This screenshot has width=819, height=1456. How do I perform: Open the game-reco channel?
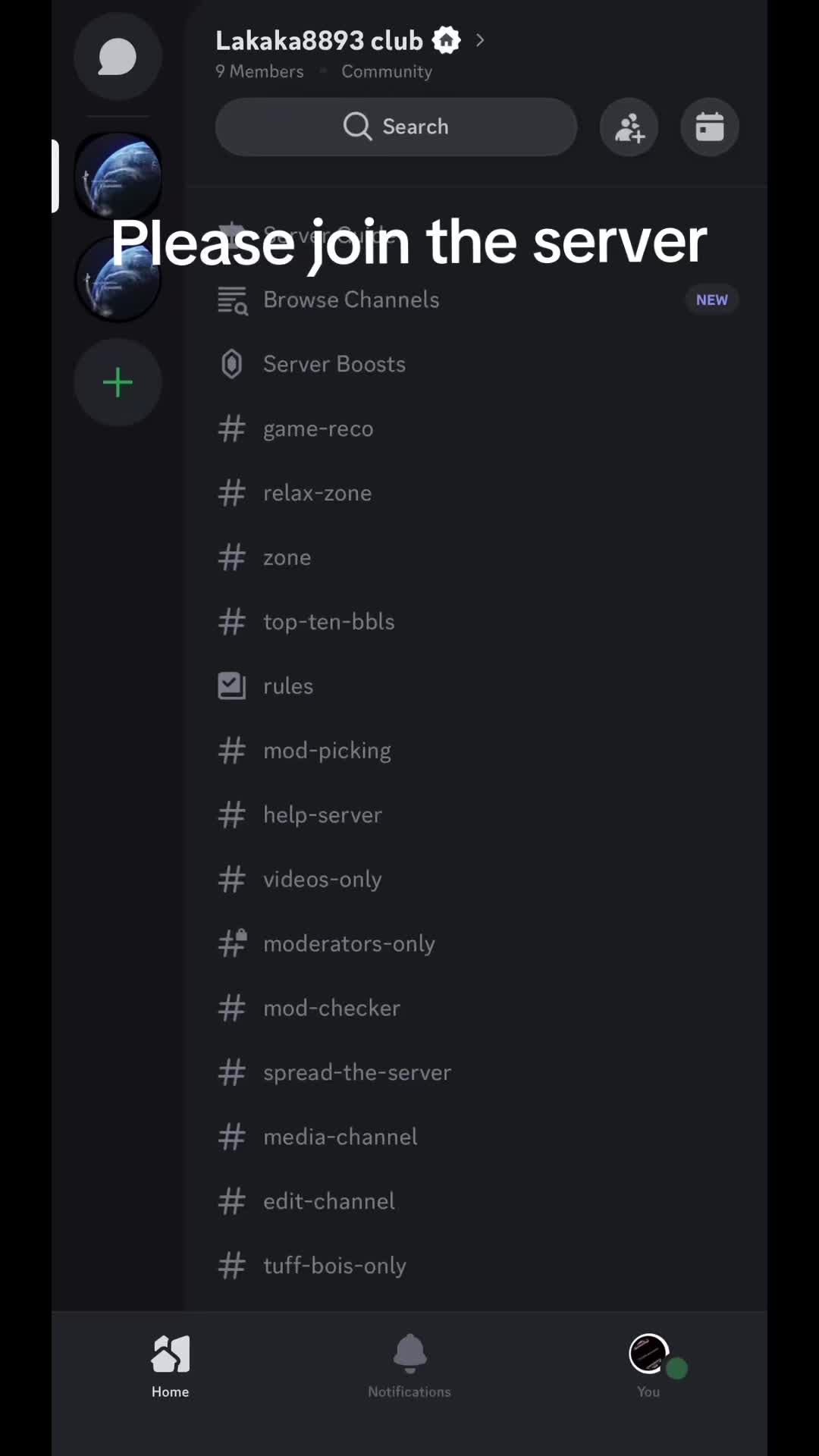[x=478, y=428]
